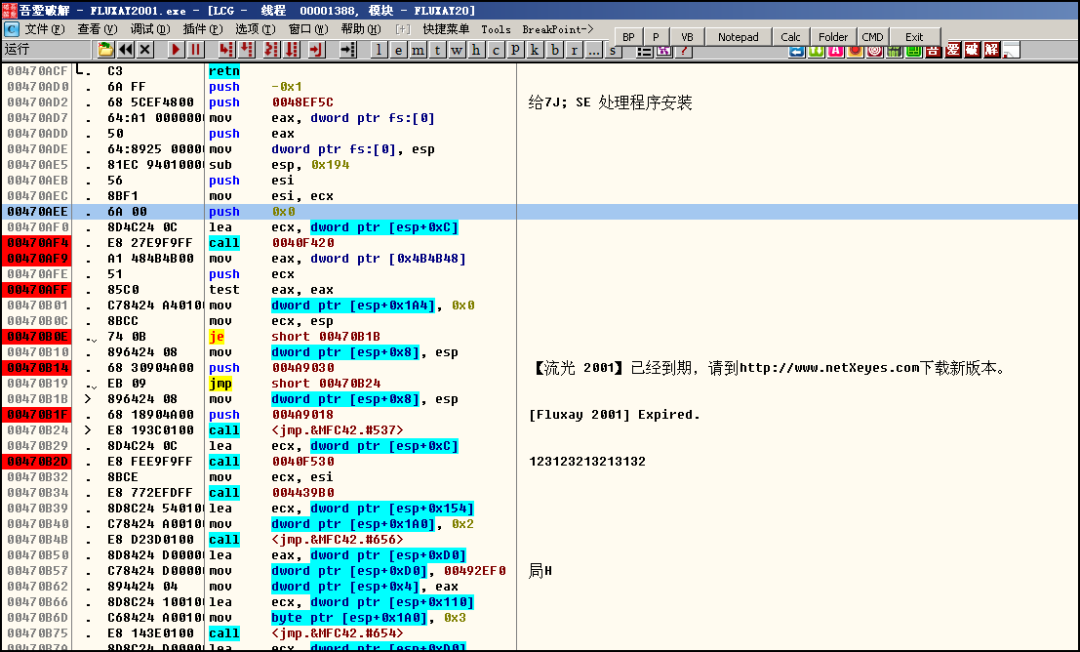Restart the program with the rewind icon
Image resolution: width=1080 pixels, height=652 pixels.
[125, 50]
